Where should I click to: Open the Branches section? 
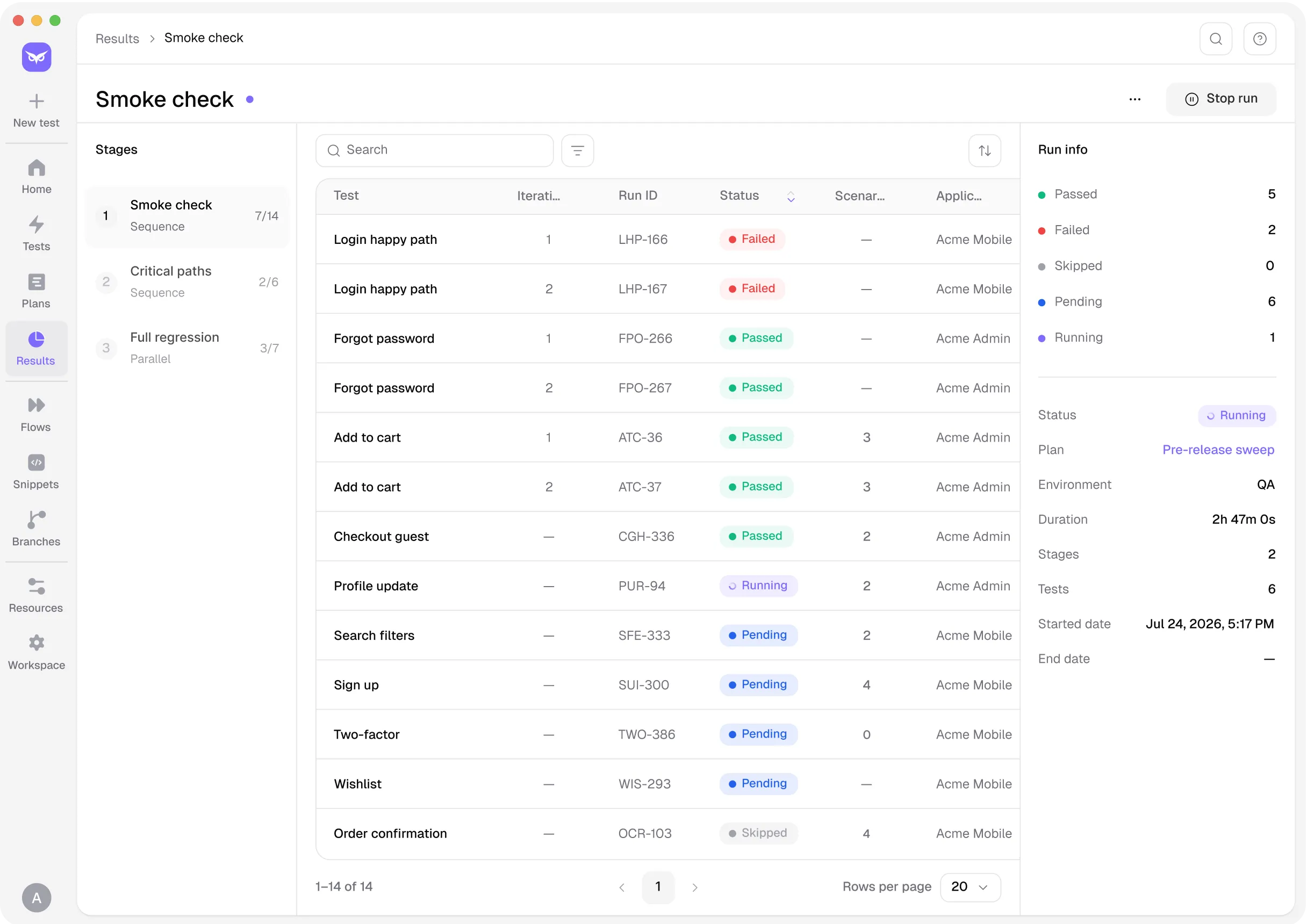coord(37,529)
